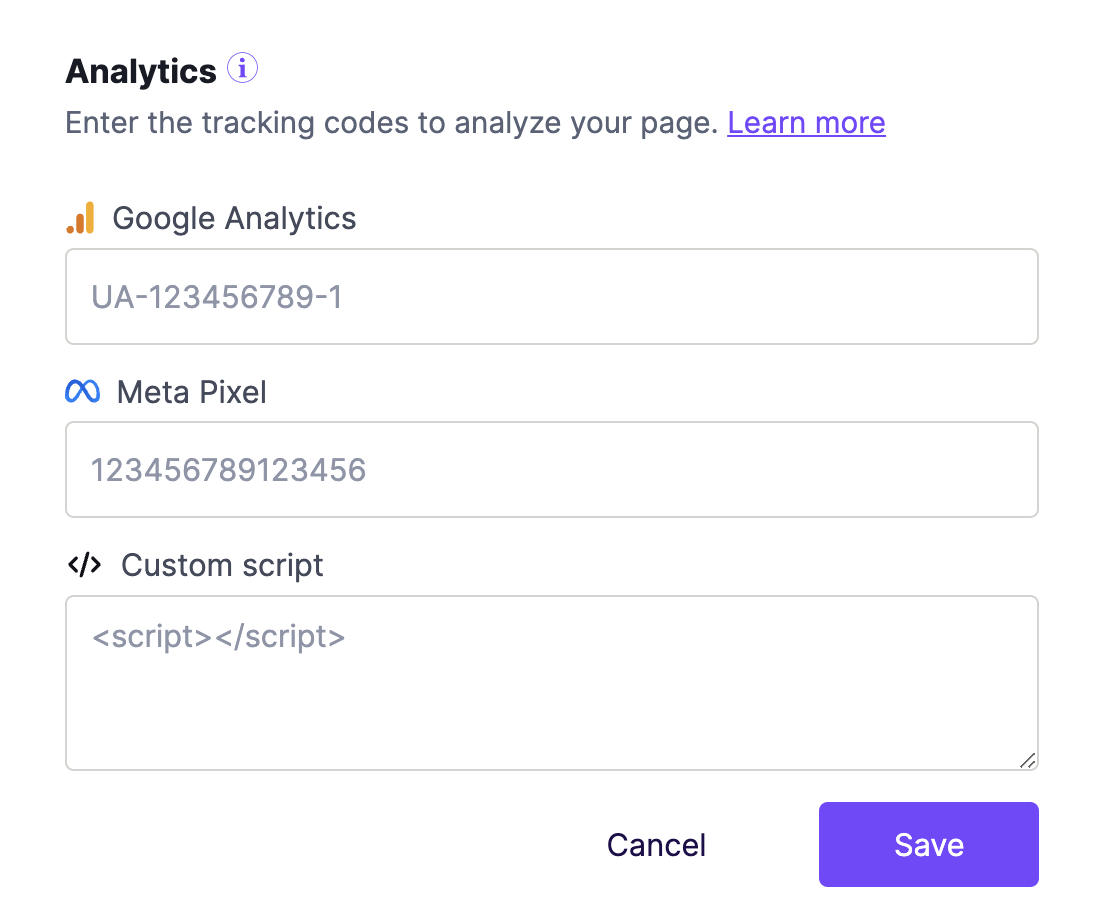Click the Custom script label text
The image size is (1105, 916).
click(222, 565)
